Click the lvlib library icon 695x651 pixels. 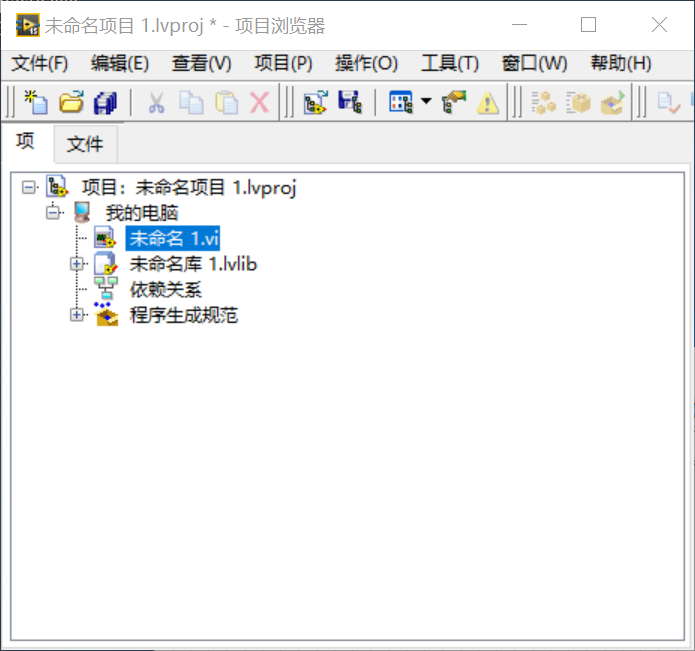106,263
